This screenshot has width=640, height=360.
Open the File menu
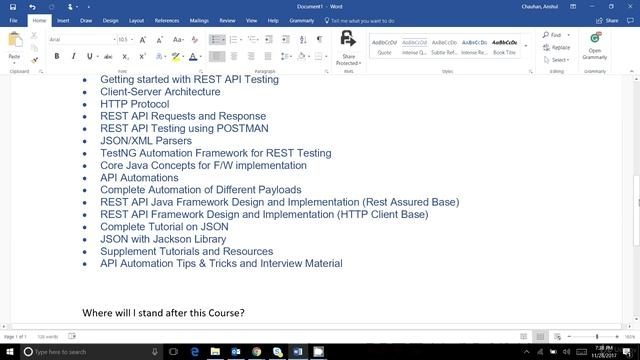(13, 20)
